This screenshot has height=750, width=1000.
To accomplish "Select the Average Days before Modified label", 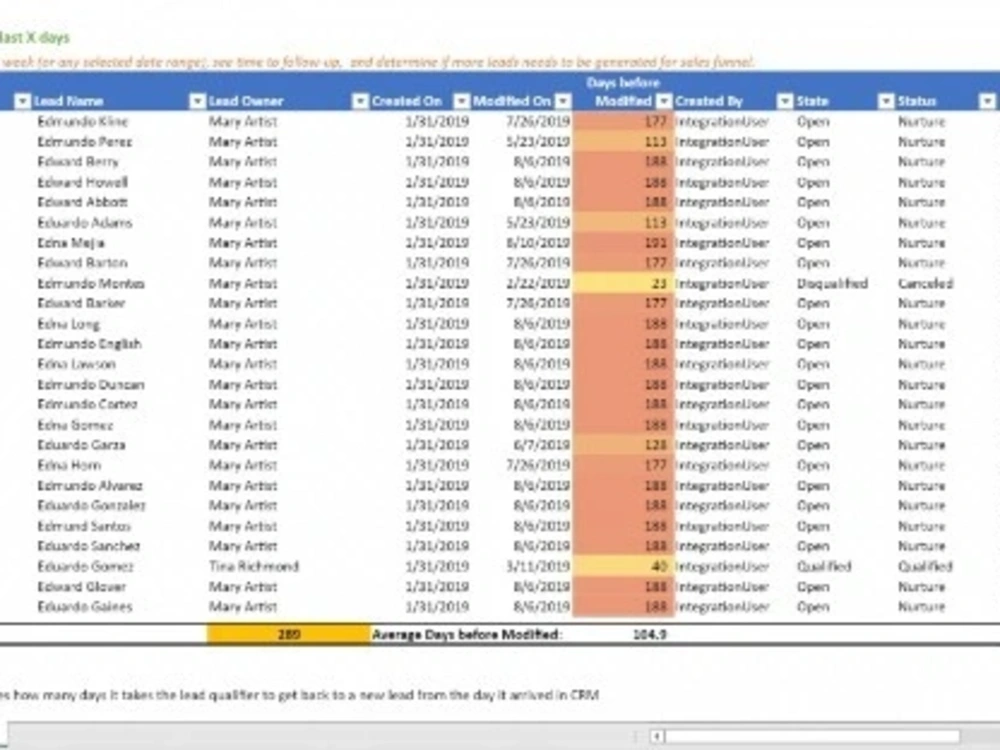I will tap(467, 635).
